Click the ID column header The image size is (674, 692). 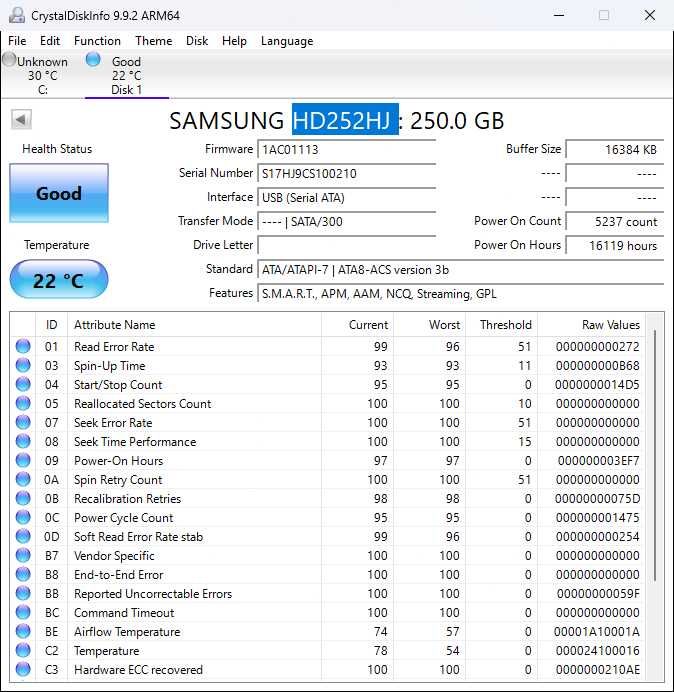pos(51,325)
